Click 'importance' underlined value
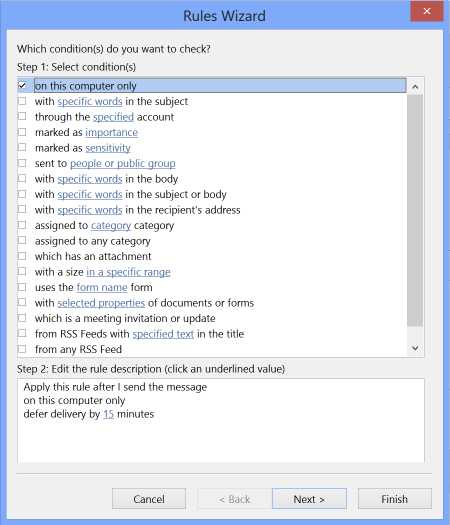This screenshot has height=525, width=450. [x=111, y=133]
